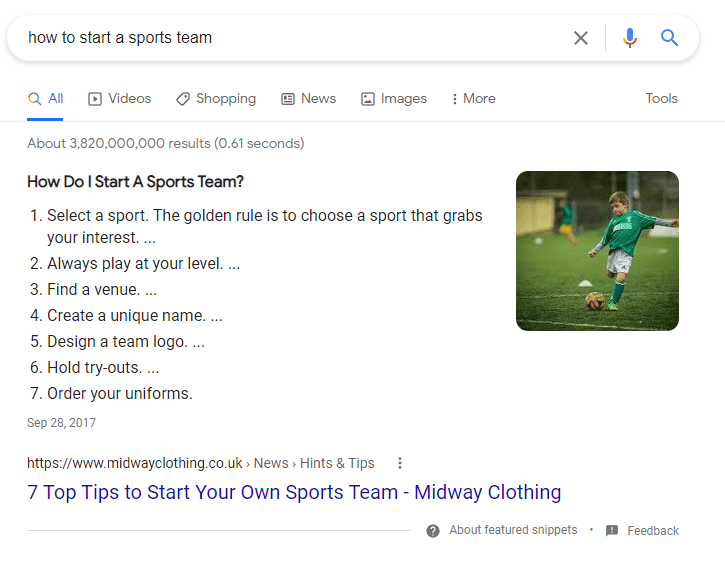Screen dimensions: 725x563
Task: Click the 'Sep 28, 2017' date
Action: [x=61, y=422]
